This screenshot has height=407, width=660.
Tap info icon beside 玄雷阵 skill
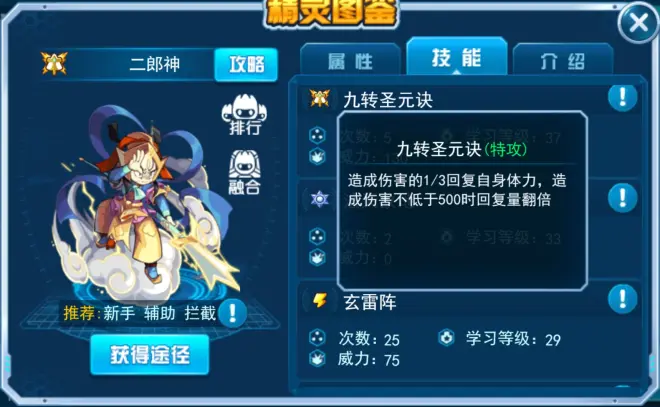click(x=622, y=299)
